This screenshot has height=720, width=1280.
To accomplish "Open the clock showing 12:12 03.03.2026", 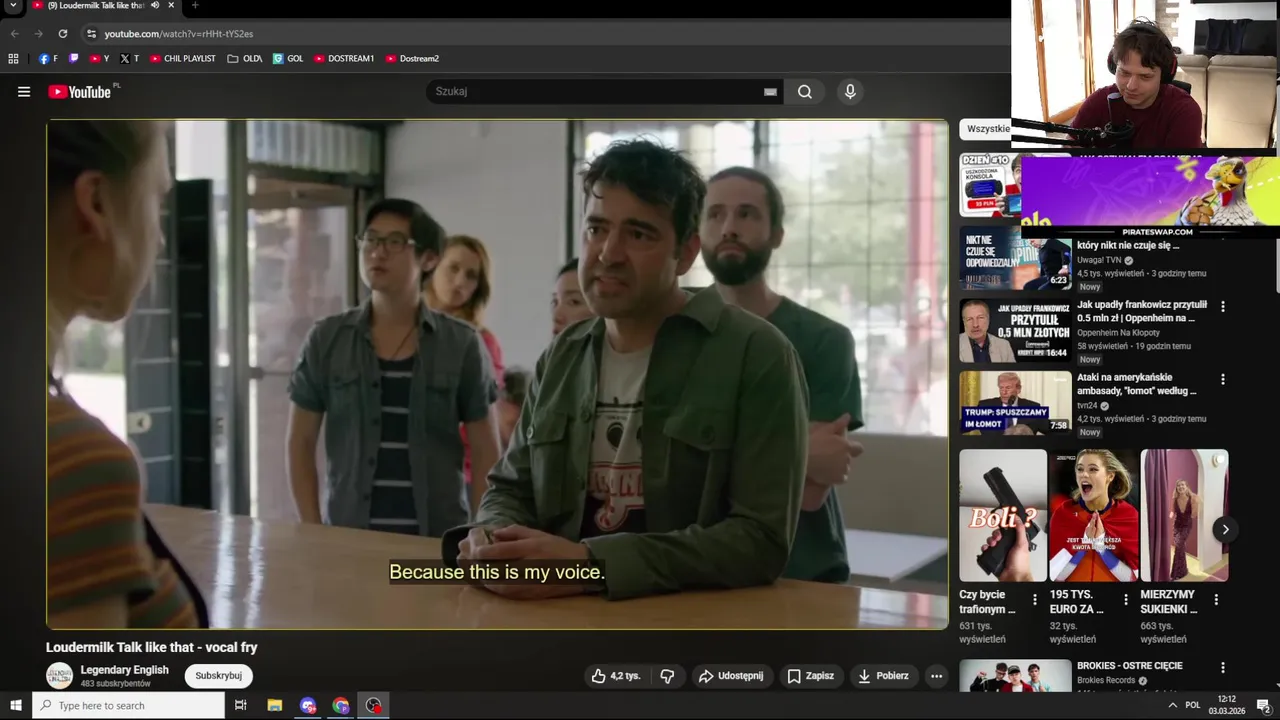I will [x=1226, y=706].
